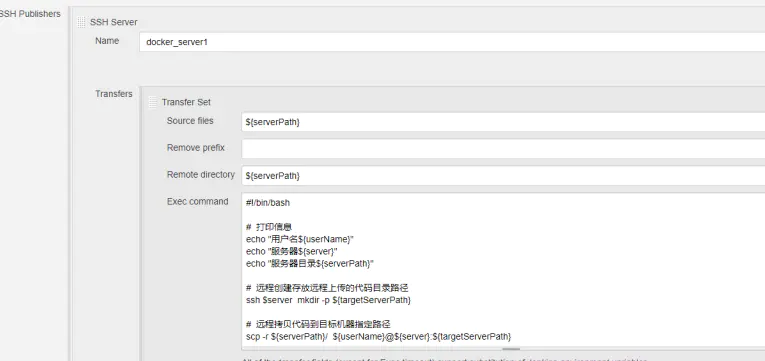
Task: Click the '#!/bin/bash' line in Exec command
Action: coord(268,202)
